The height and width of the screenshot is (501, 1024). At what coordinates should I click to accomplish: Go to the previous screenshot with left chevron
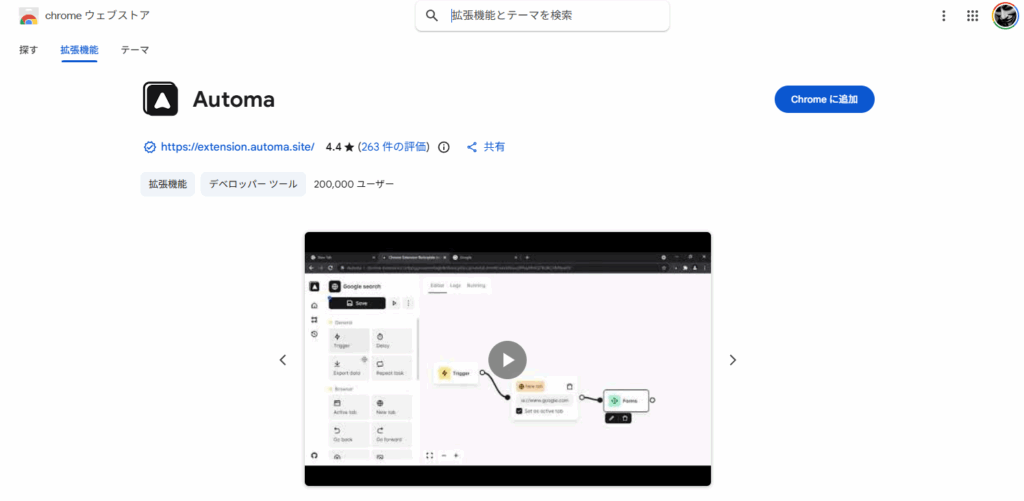click(x=283, y=360)
